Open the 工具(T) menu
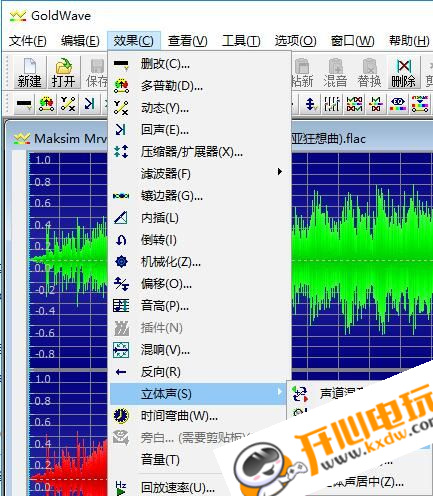This screenshot has width=433, height=496. coord(241,41)
